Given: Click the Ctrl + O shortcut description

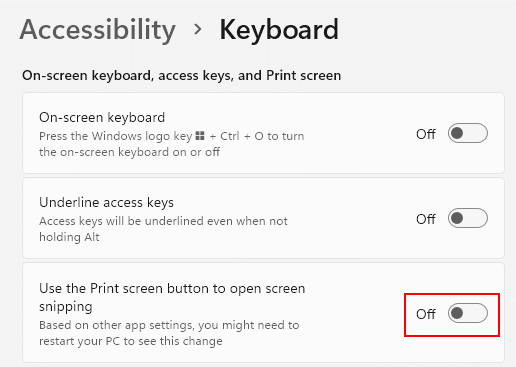Looking at the screenshot, I should tap(172, 144).
